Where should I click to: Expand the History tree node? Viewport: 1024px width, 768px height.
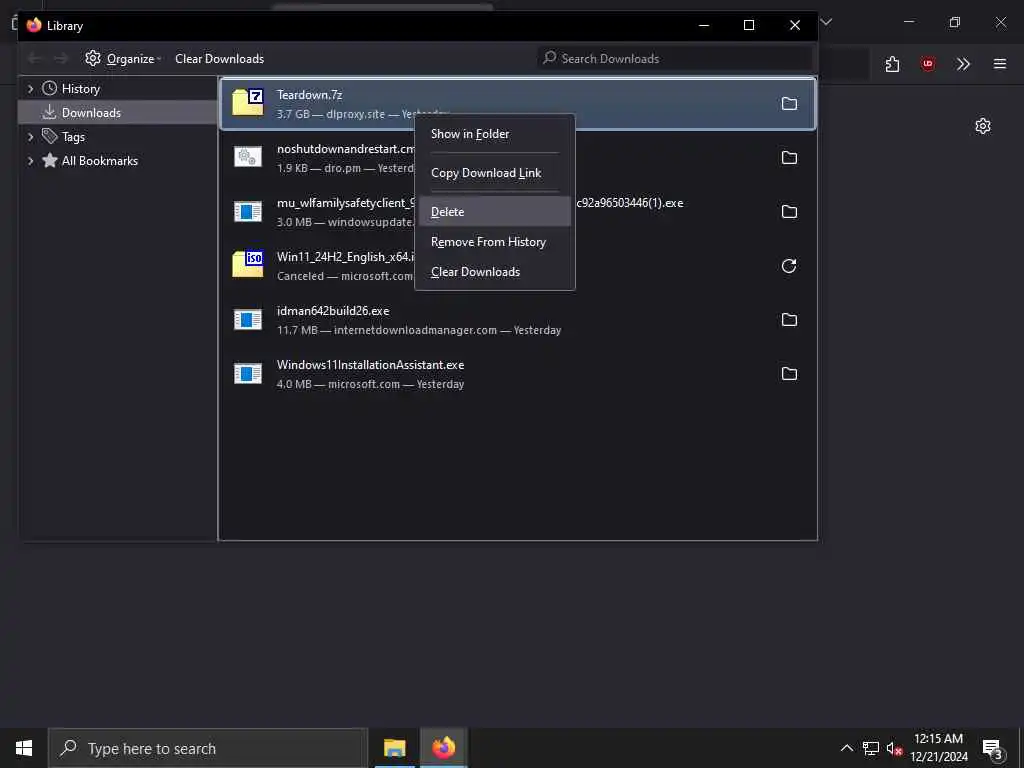coord(30,89)
